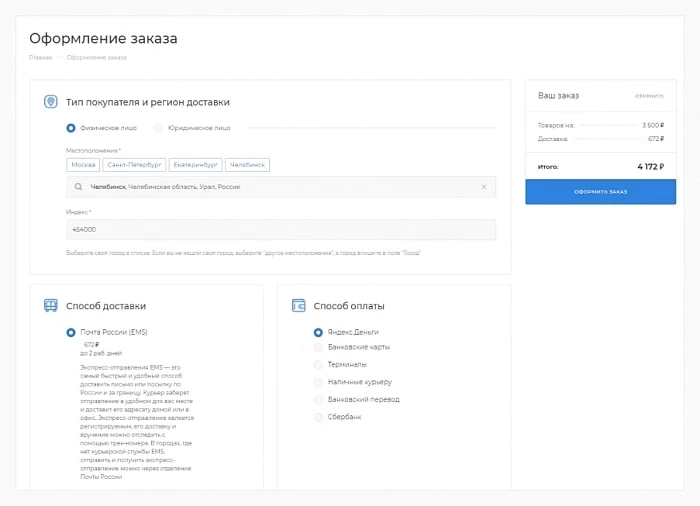700x506 pixels.
Task: Select Банковские карты payment method
Action: click(x=318, y=347)
